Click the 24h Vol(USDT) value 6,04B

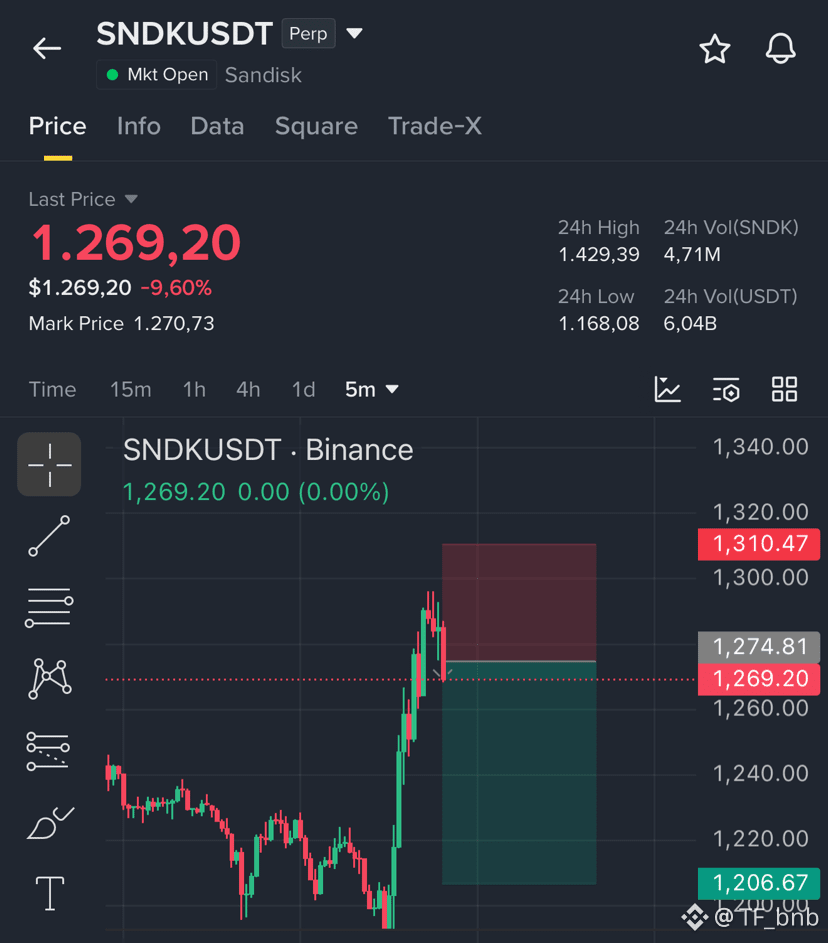[690, 324]
